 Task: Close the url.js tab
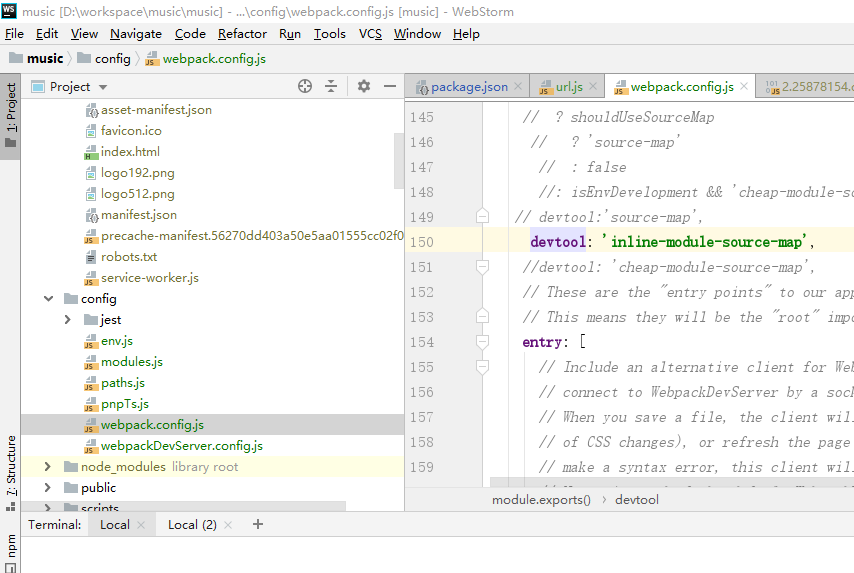(593, 86)
